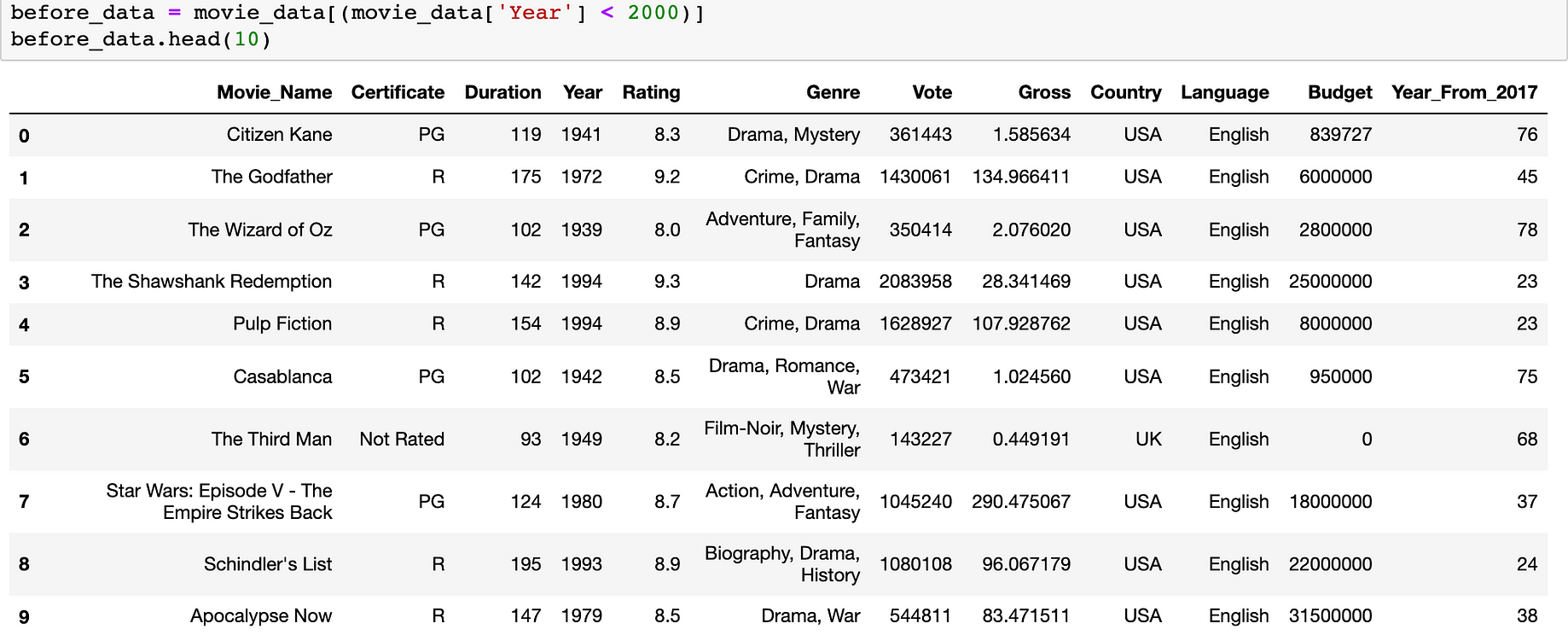Click the Rating column header

point(651,92)
